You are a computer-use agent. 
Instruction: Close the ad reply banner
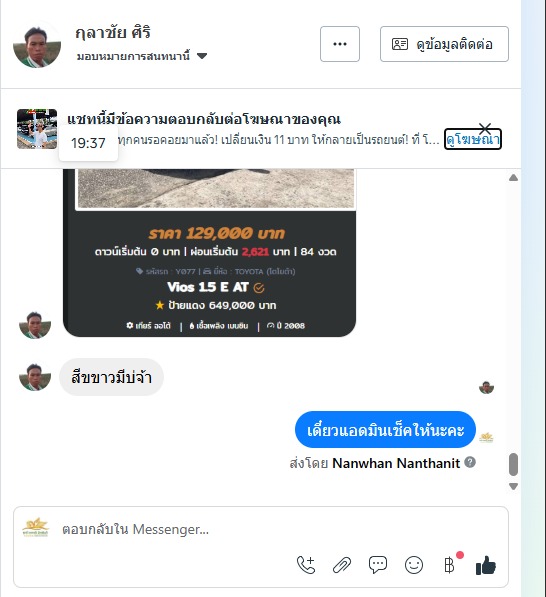[485, 128]
